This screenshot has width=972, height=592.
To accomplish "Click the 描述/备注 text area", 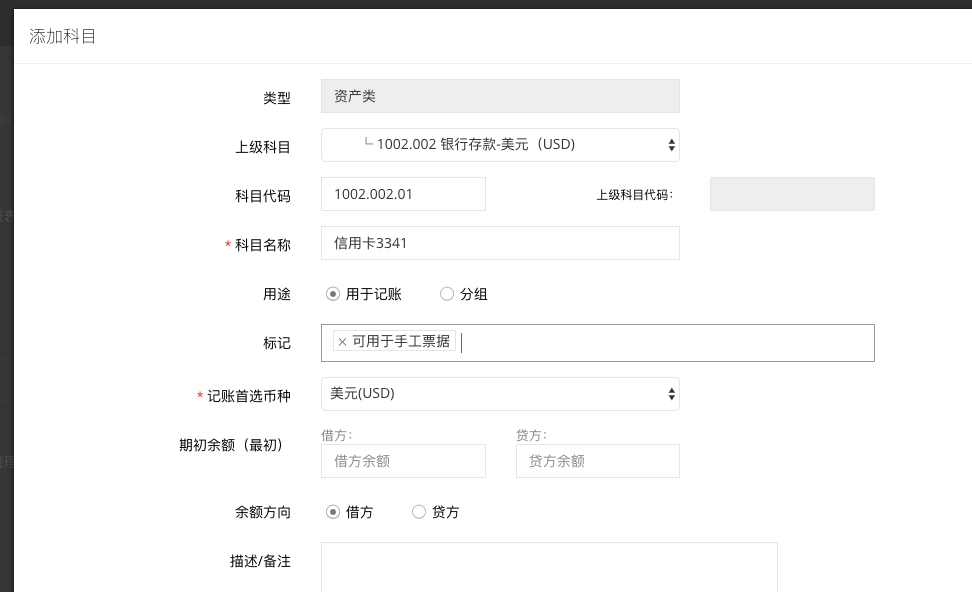I will point(549,567).
